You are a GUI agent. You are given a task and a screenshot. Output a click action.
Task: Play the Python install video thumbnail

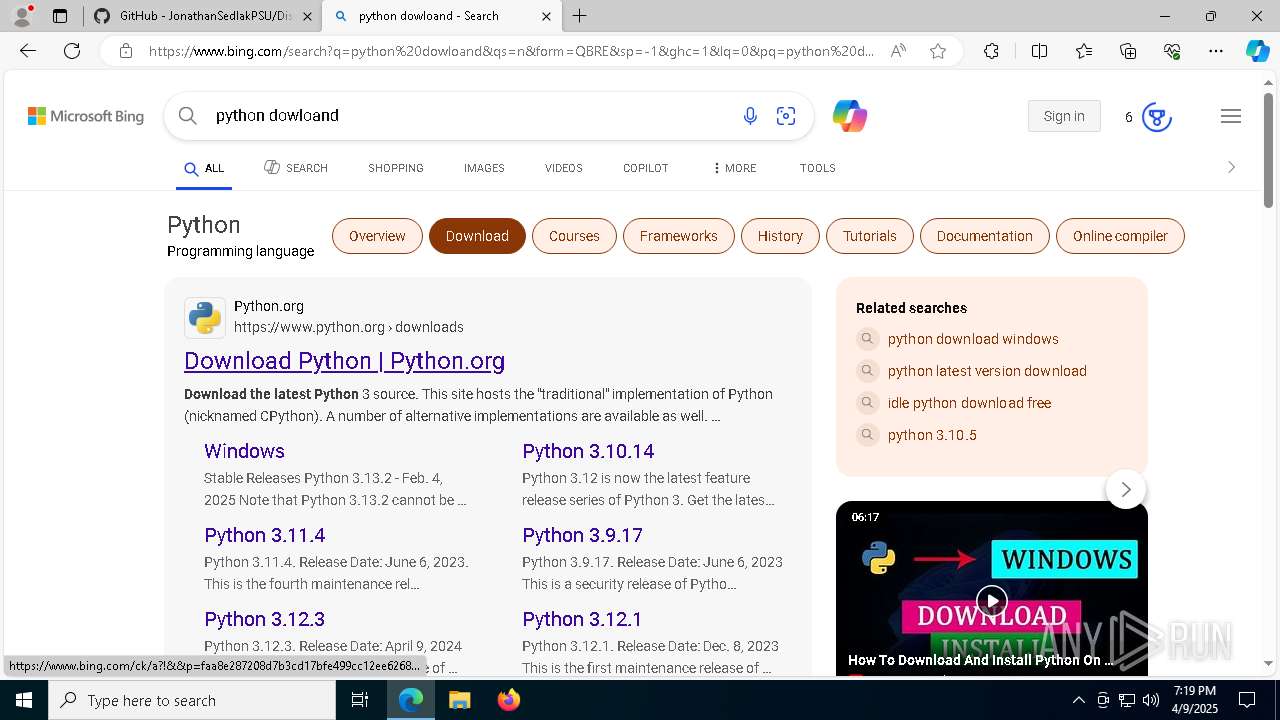coord(992,600)
